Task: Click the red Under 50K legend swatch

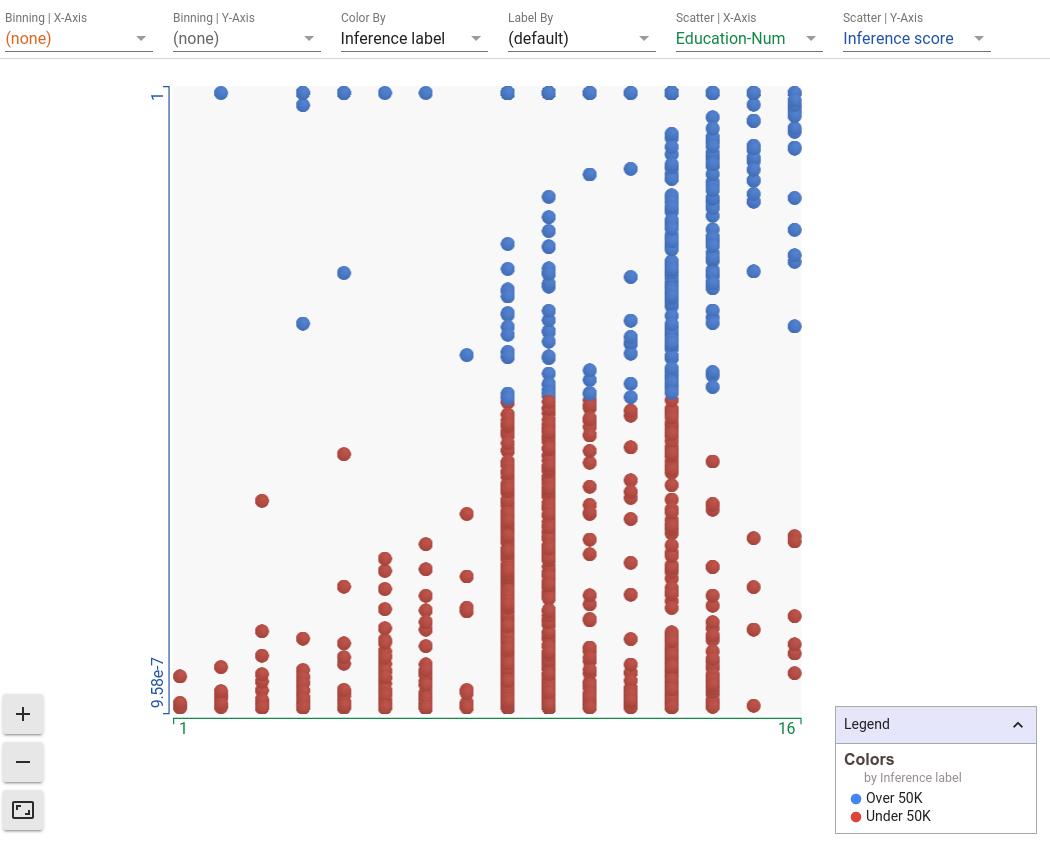Action: click(856, 817)
